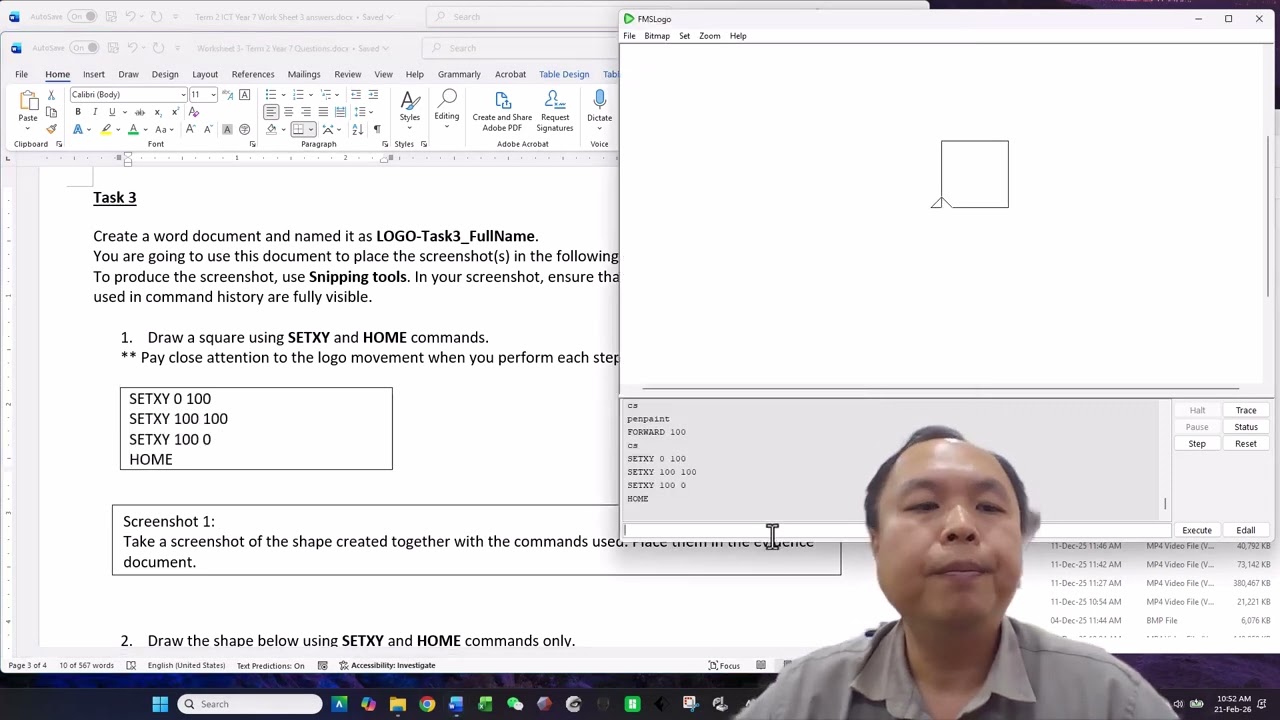Click the Increase Indent icon
This screenshot has width=1280, height=720.
click(373, 95)
